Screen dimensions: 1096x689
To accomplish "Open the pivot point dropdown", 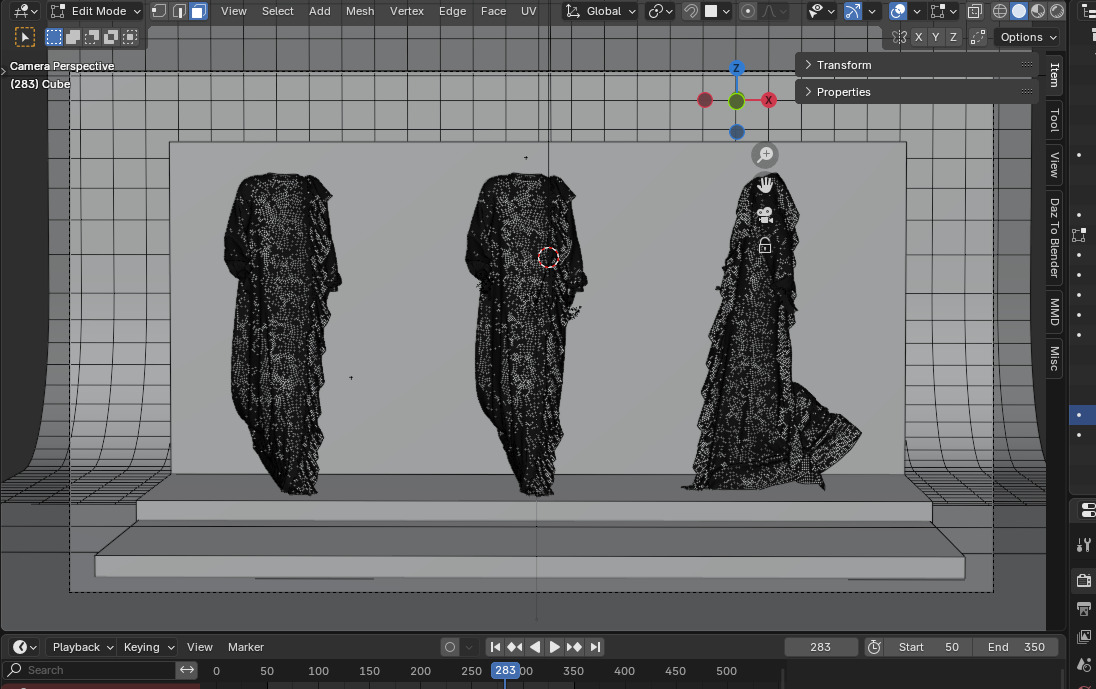I will pos(661,11).
